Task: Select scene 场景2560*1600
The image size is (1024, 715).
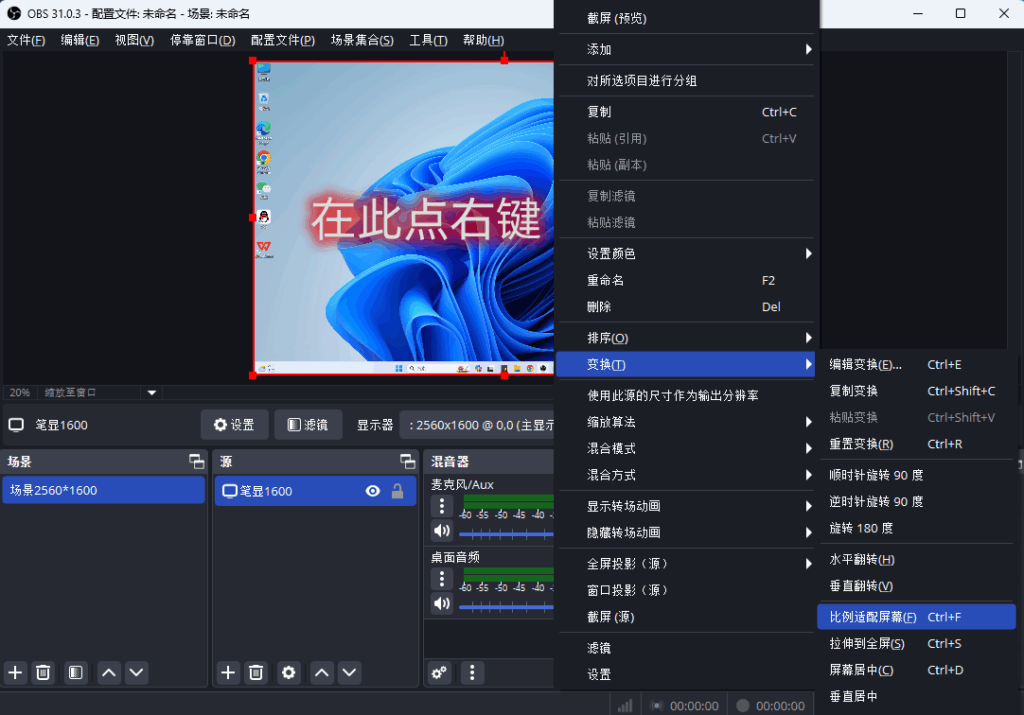Action: point(104,490)
